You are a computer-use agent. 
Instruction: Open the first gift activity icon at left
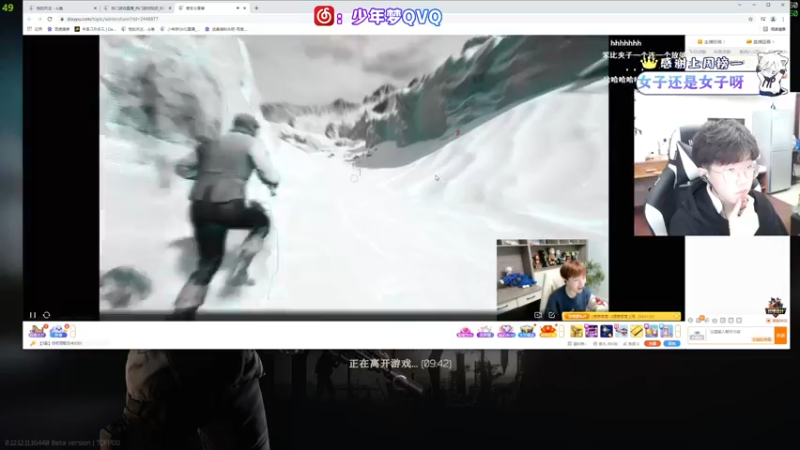tap(37, 332)
